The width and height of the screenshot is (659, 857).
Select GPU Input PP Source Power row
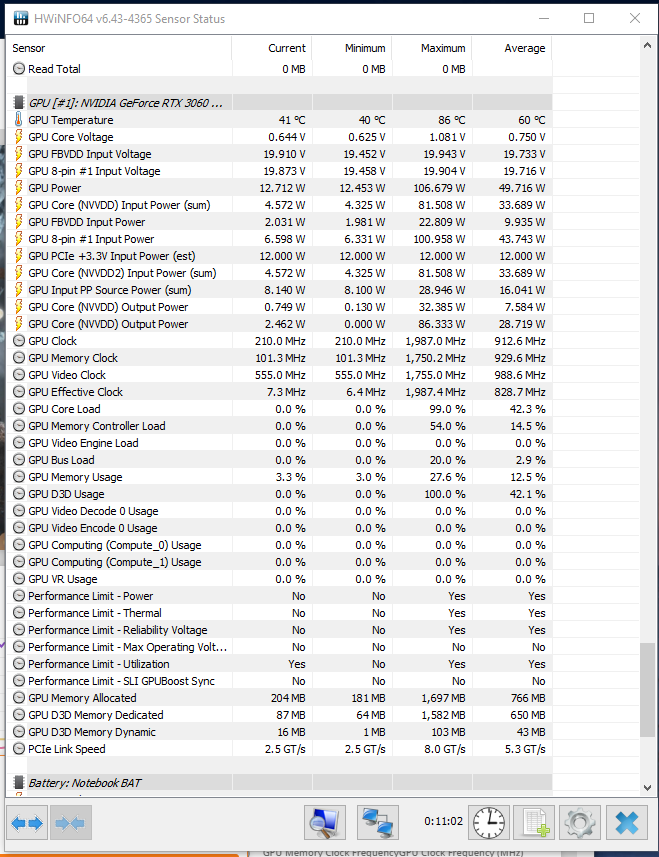click(279, 290)
